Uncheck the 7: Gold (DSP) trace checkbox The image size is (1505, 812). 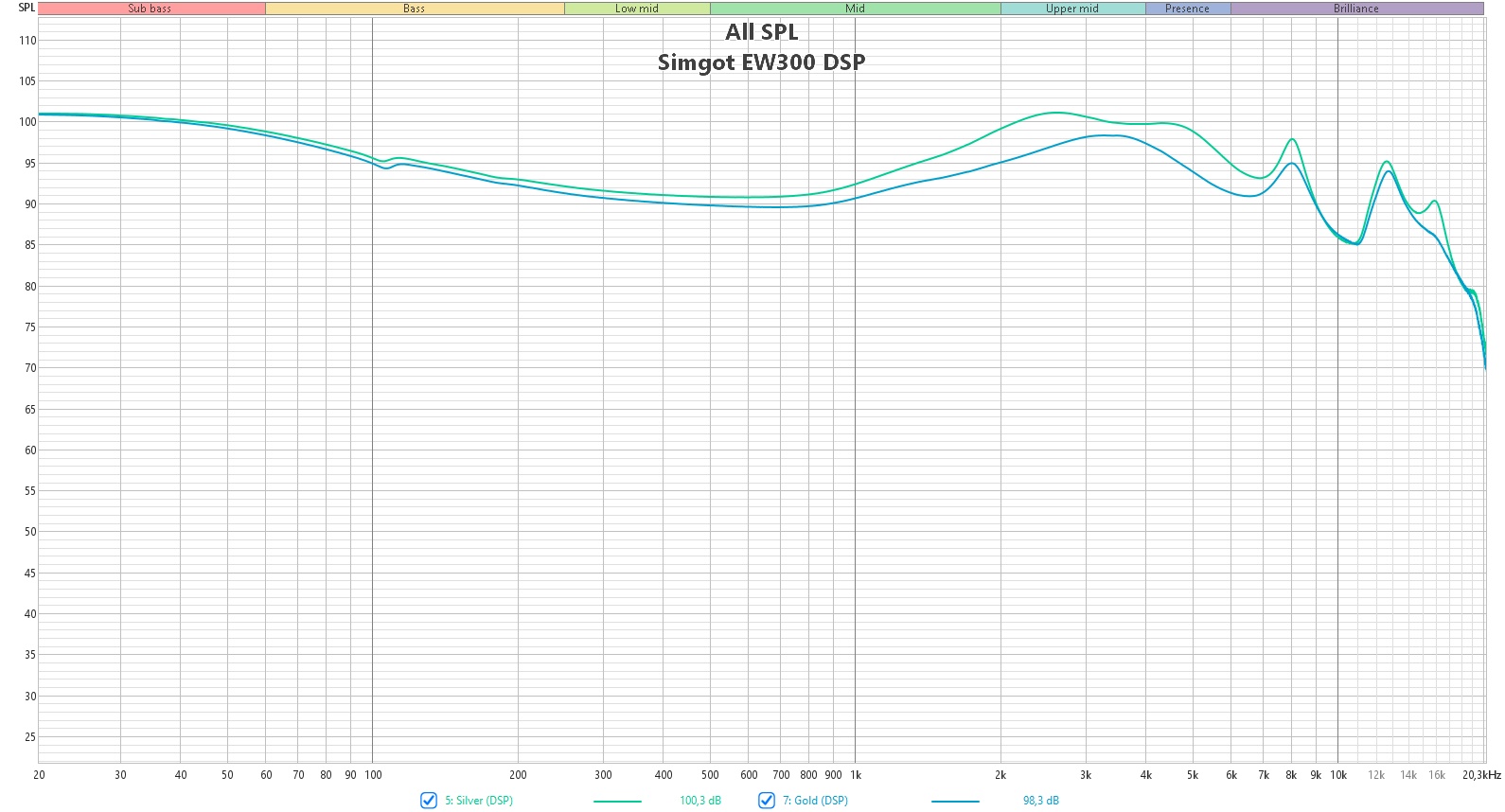click(x=767, y=801)
